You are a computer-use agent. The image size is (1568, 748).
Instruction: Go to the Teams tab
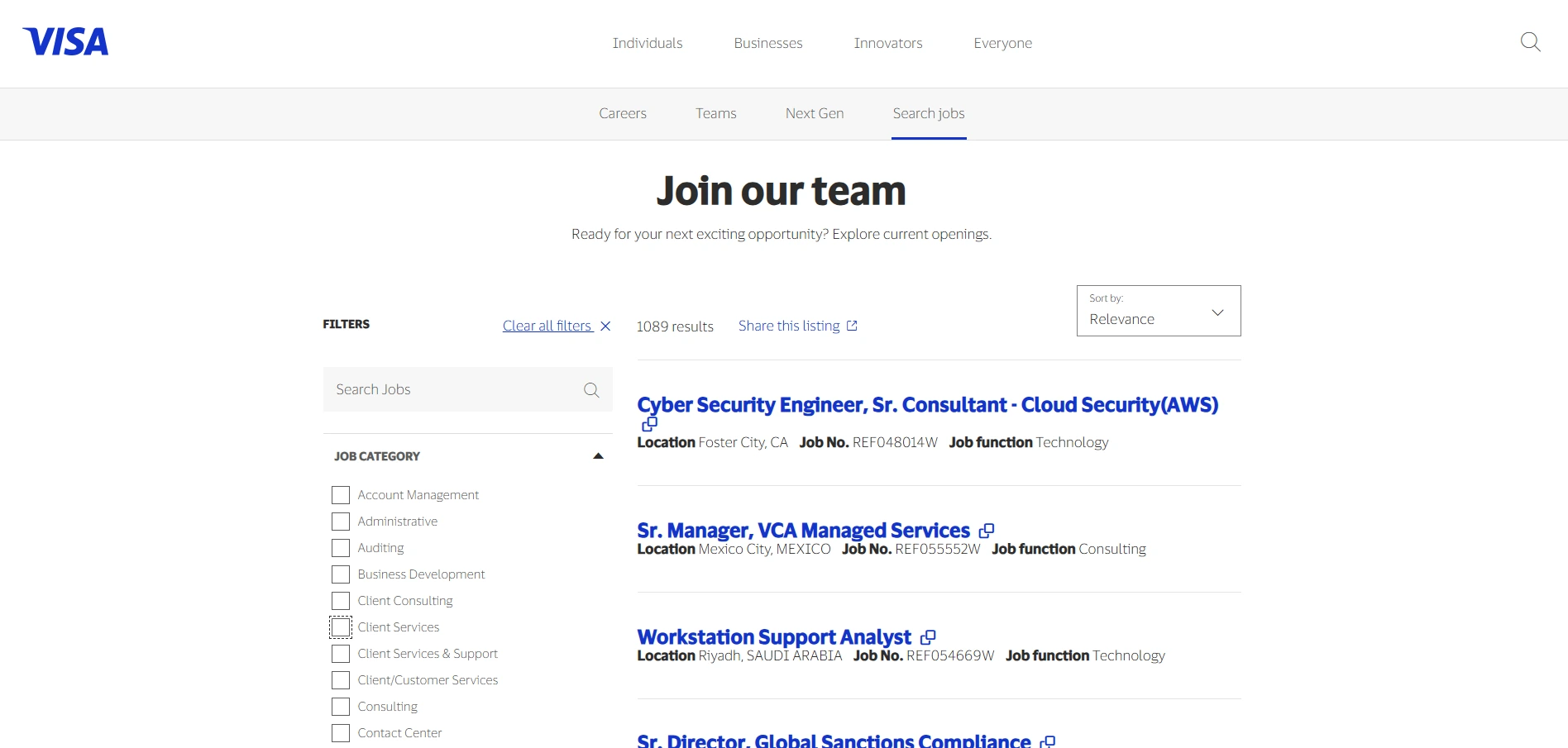pos(716,113)
